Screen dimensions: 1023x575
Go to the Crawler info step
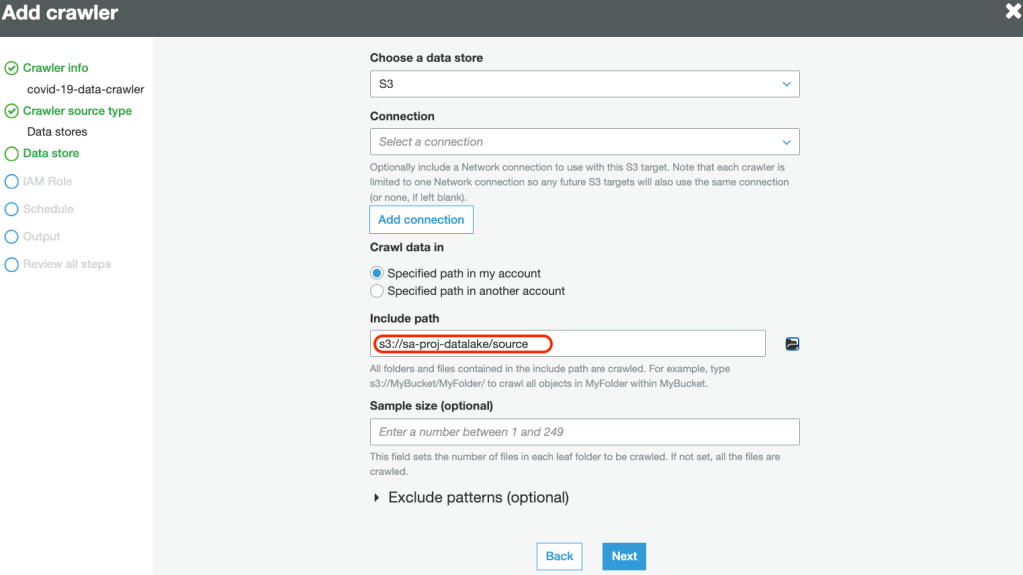[x=55, y=68]
